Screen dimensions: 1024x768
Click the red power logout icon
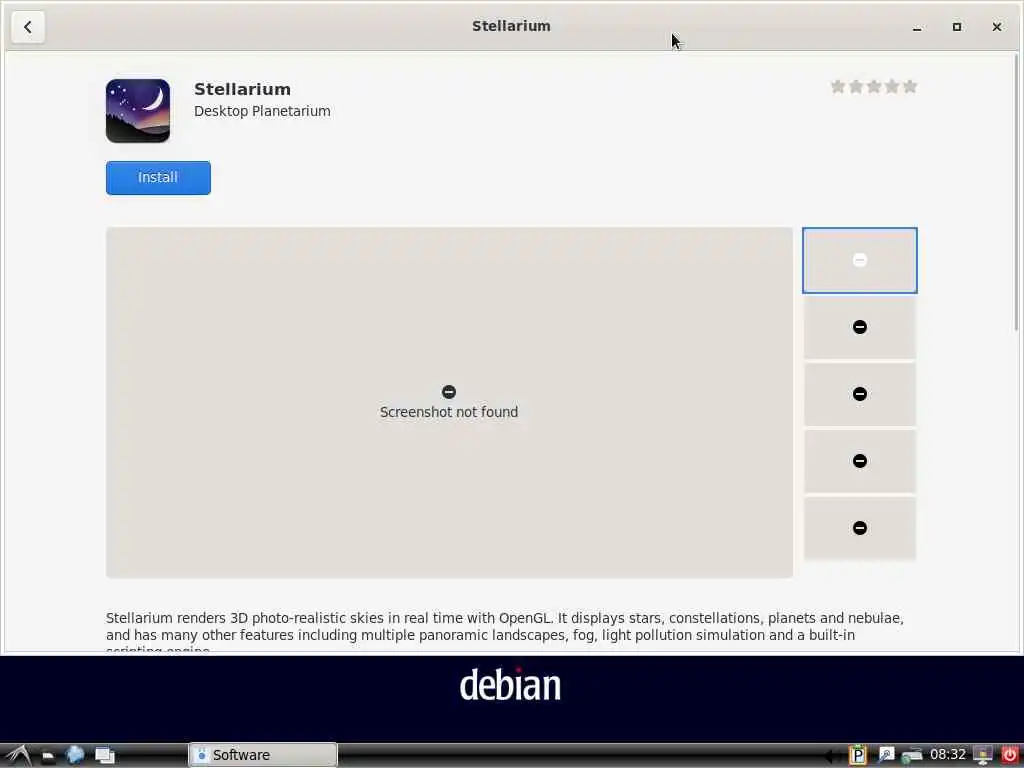pos(1009,755)
